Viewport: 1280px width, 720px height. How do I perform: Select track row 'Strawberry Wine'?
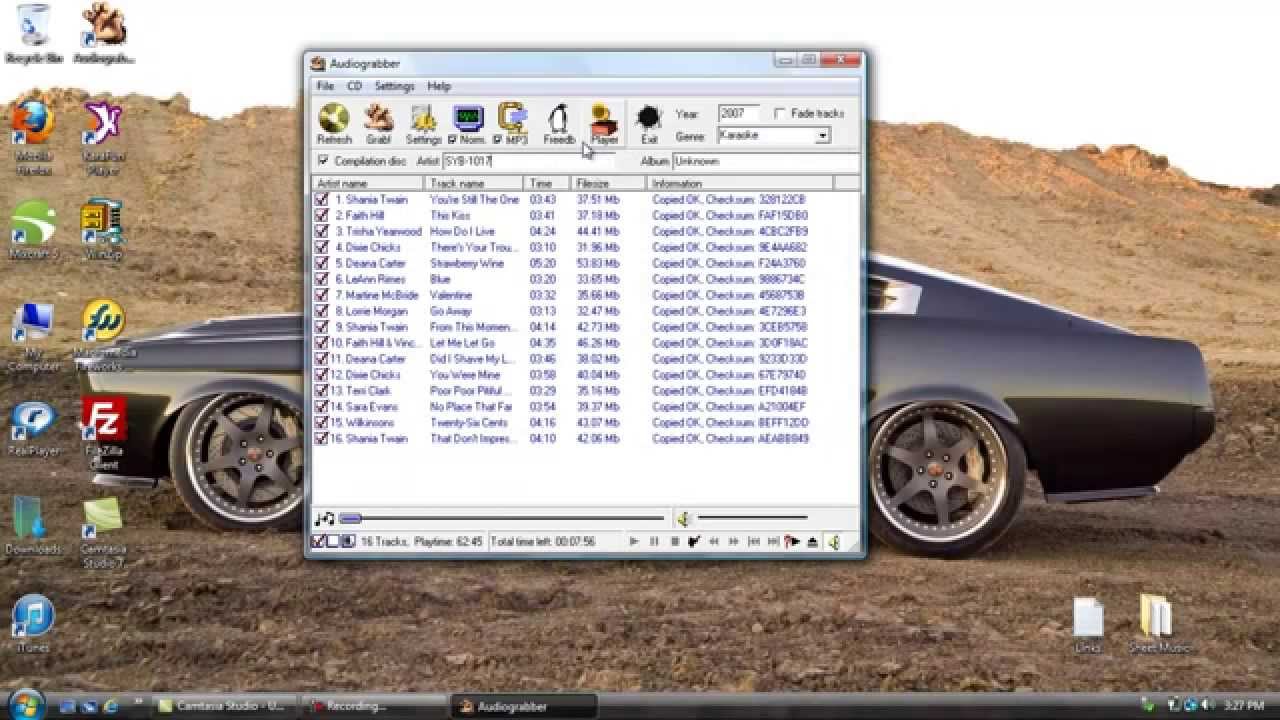(x=586, y=264)
